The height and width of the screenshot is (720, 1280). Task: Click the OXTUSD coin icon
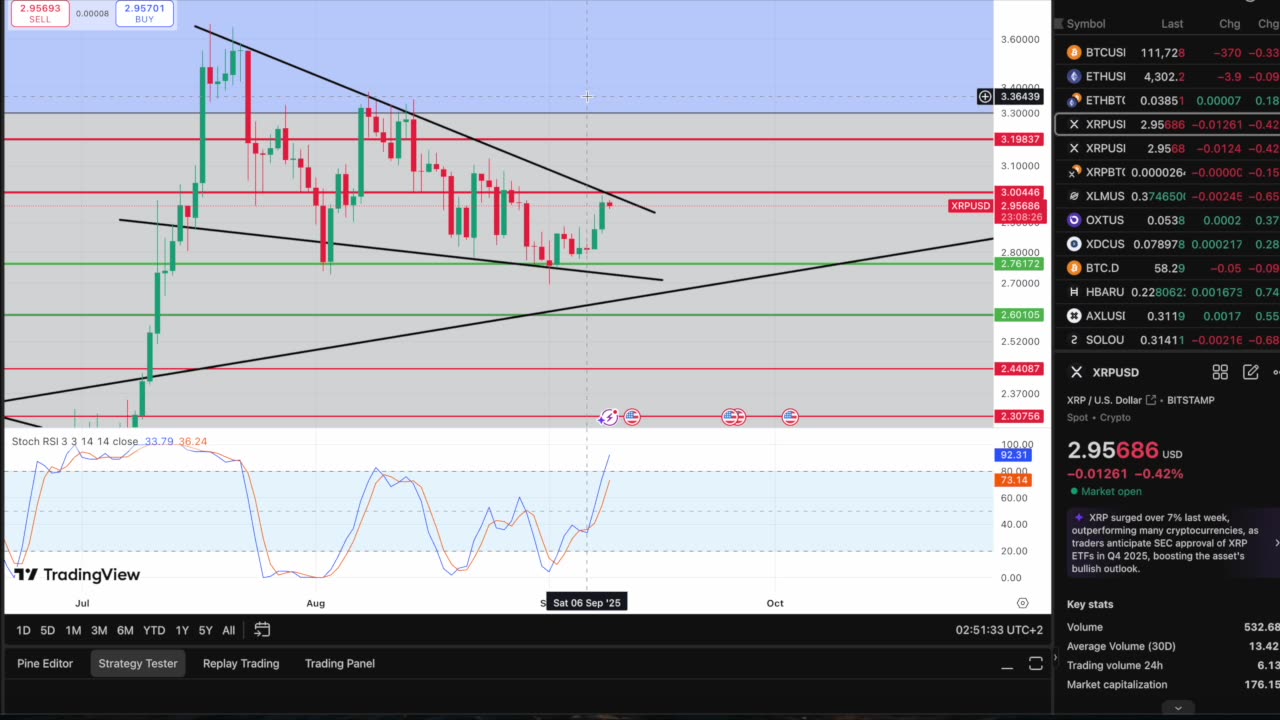[x=1074, y=220]
